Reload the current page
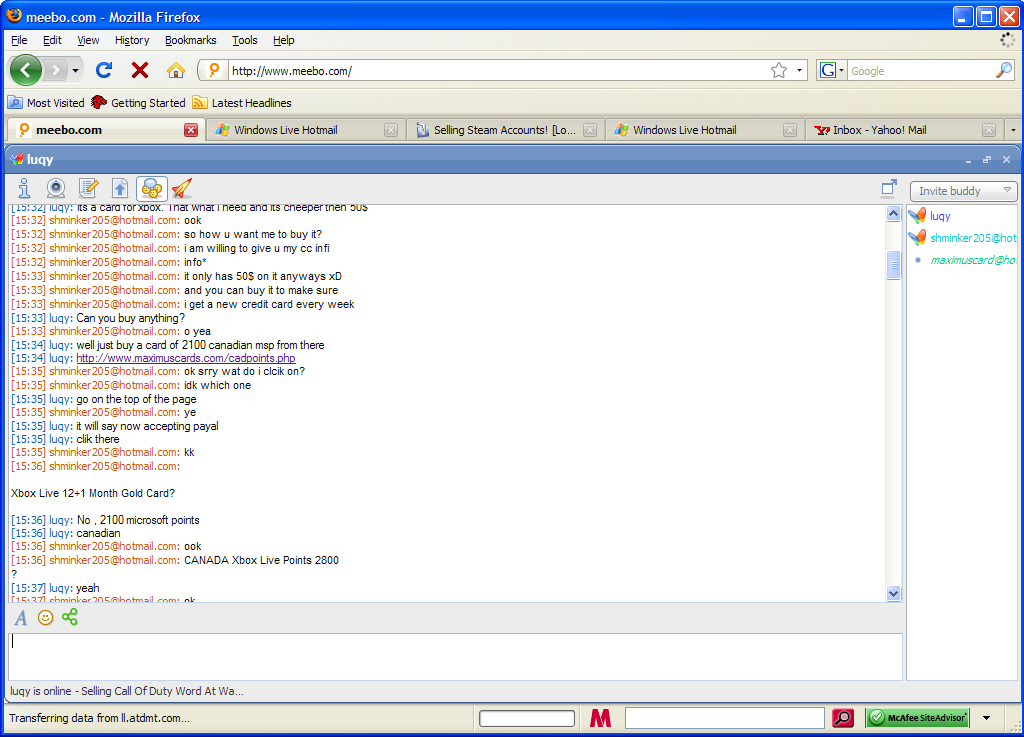Image resolution: width=1024 pixels, height=737 pixels. 104,70
